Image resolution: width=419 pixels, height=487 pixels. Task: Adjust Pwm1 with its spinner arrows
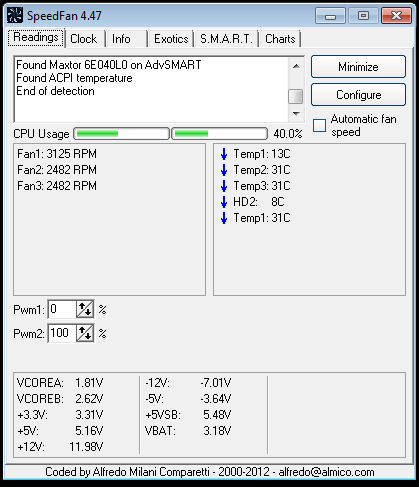click(85, 309)
